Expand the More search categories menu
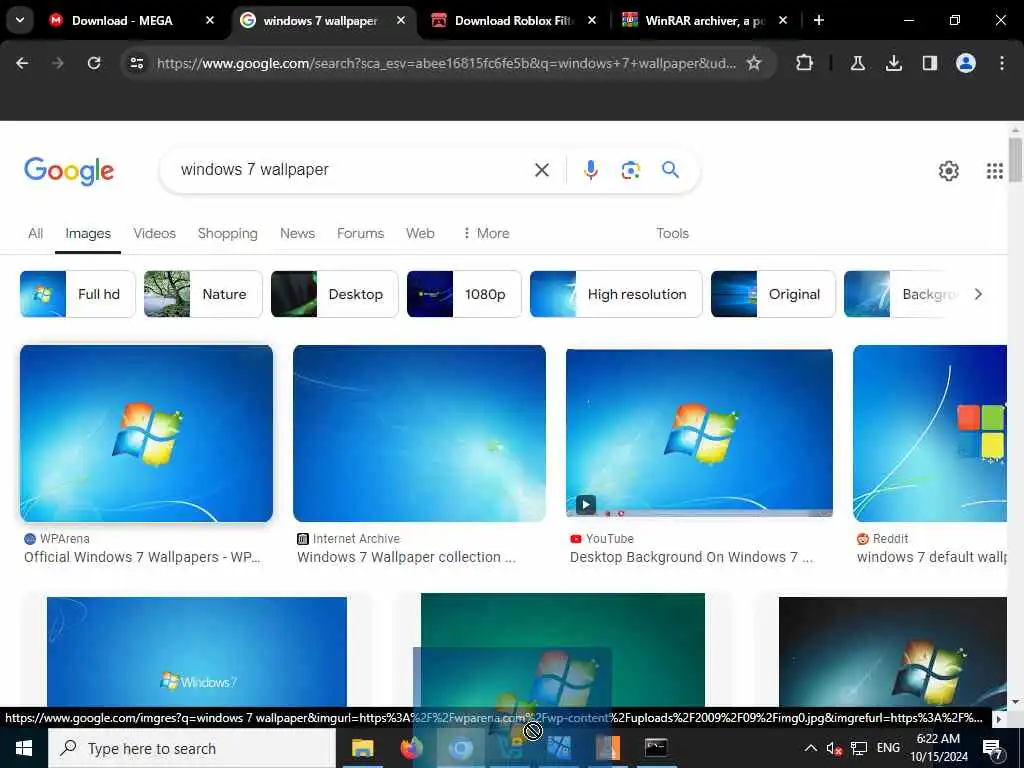Screen dimensions: 1024x768 [486, 233]
